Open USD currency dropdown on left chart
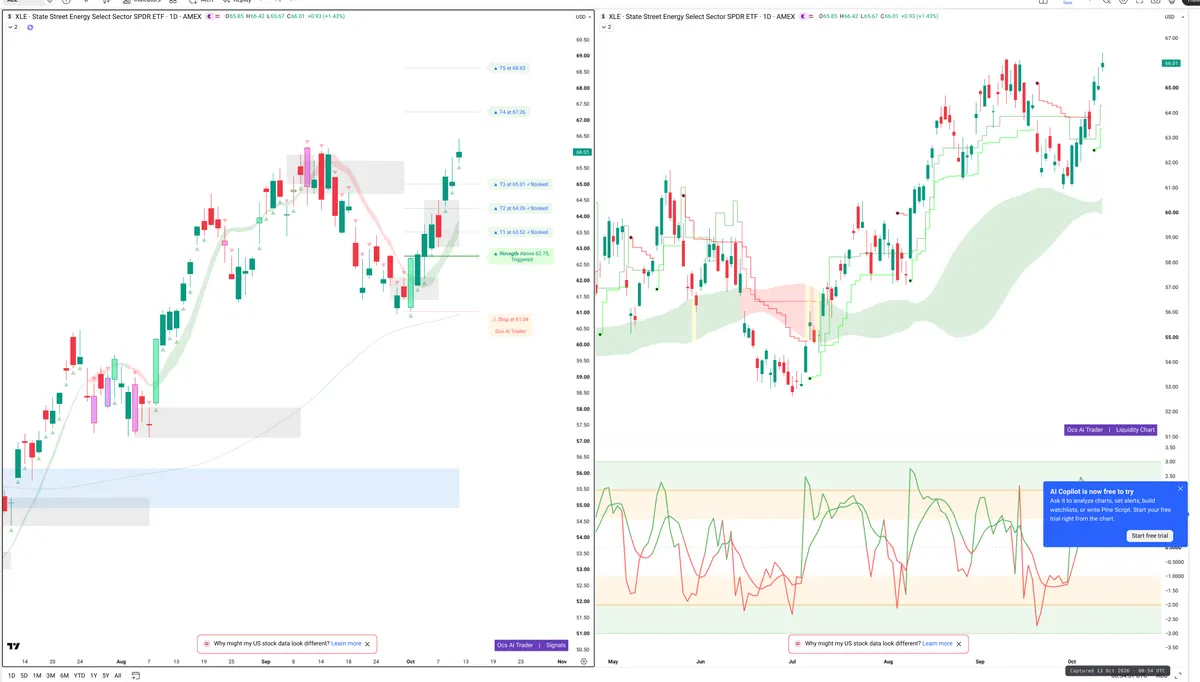The image size is (1200, 682). [x=582, y=17]
